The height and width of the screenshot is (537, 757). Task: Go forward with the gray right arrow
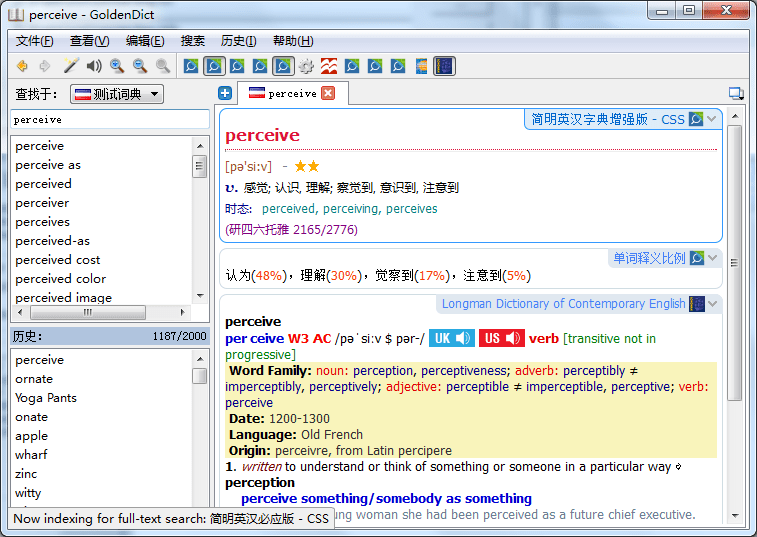point(45,66)
